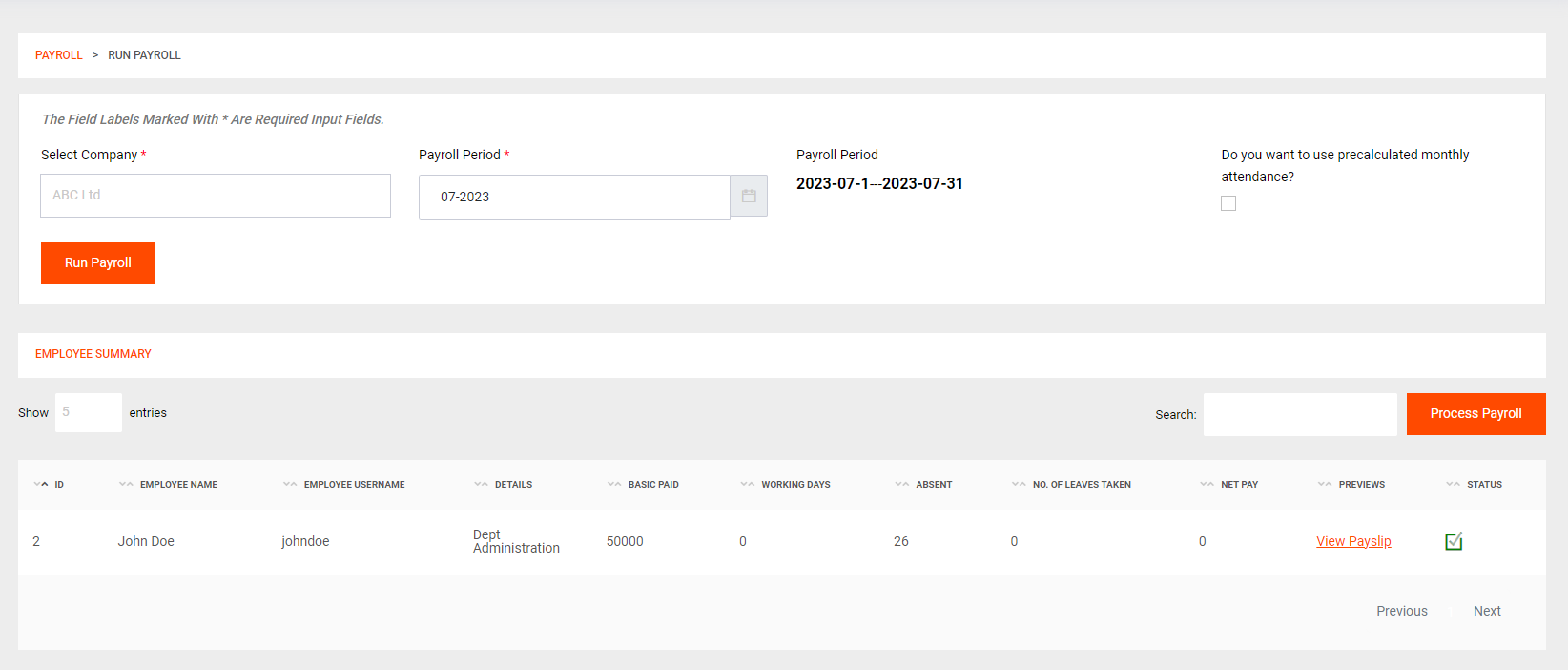Enable precalculated monthly attendance checkbox
Screen dimensions: 1568x670
[x=1228, y=203]
